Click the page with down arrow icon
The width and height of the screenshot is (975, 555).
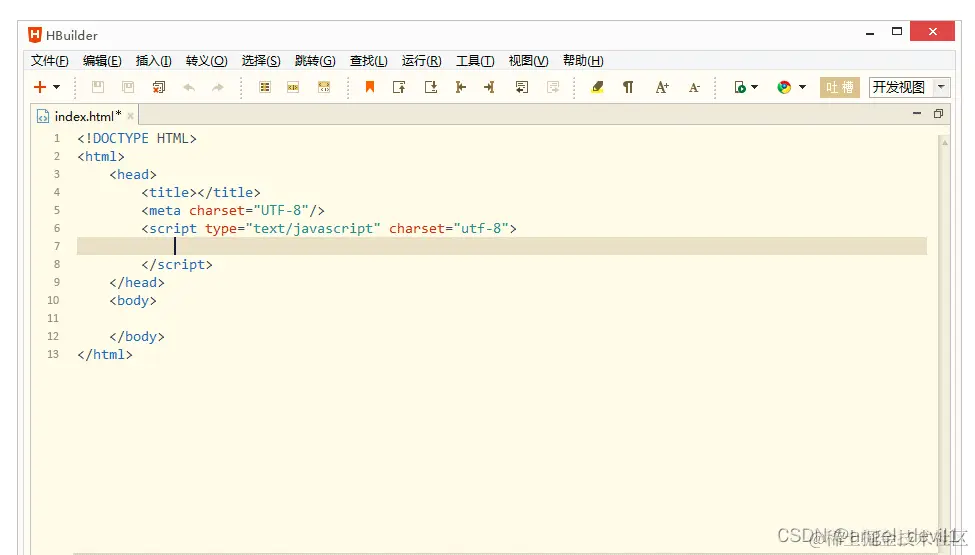pyautogui.click(x=431, y=87)
